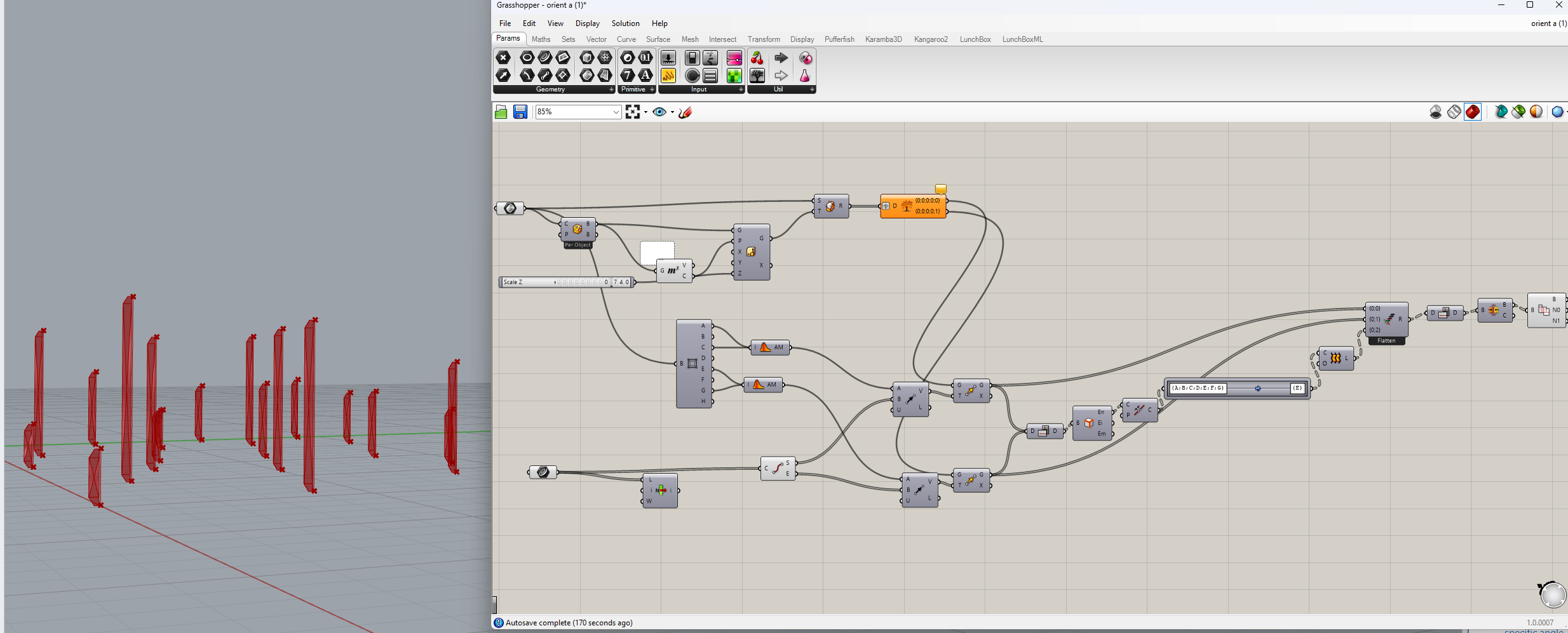This screenshot has width=1568, height=633.
Task: Toggle wireframe preview mode
Action: 1454,112
